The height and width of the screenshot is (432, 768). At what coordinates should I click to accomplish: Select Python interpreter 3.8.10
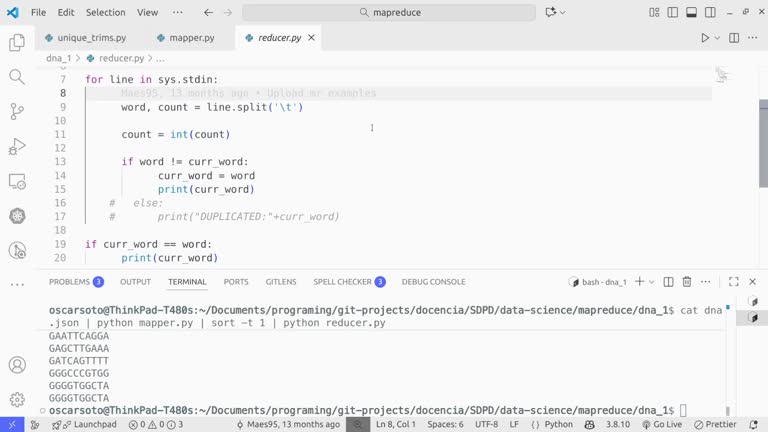click(x=618, y=425)
